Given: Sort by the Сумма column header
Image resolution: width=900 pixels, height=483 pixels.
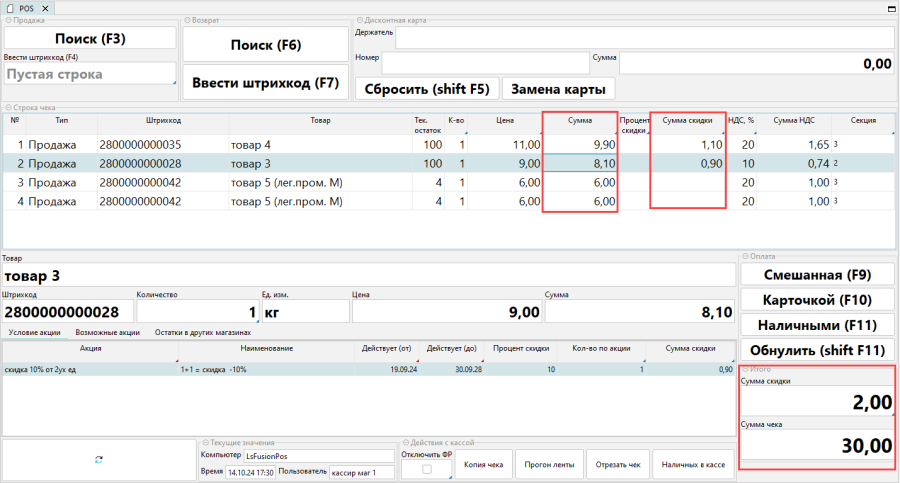Looking at the screenshot, I should (579, 120).
